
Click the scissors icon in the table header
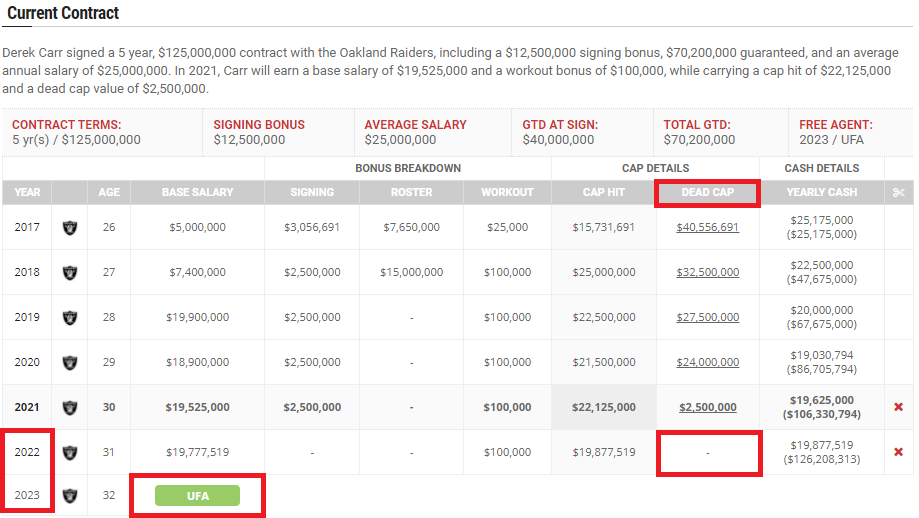coord(898,192)
